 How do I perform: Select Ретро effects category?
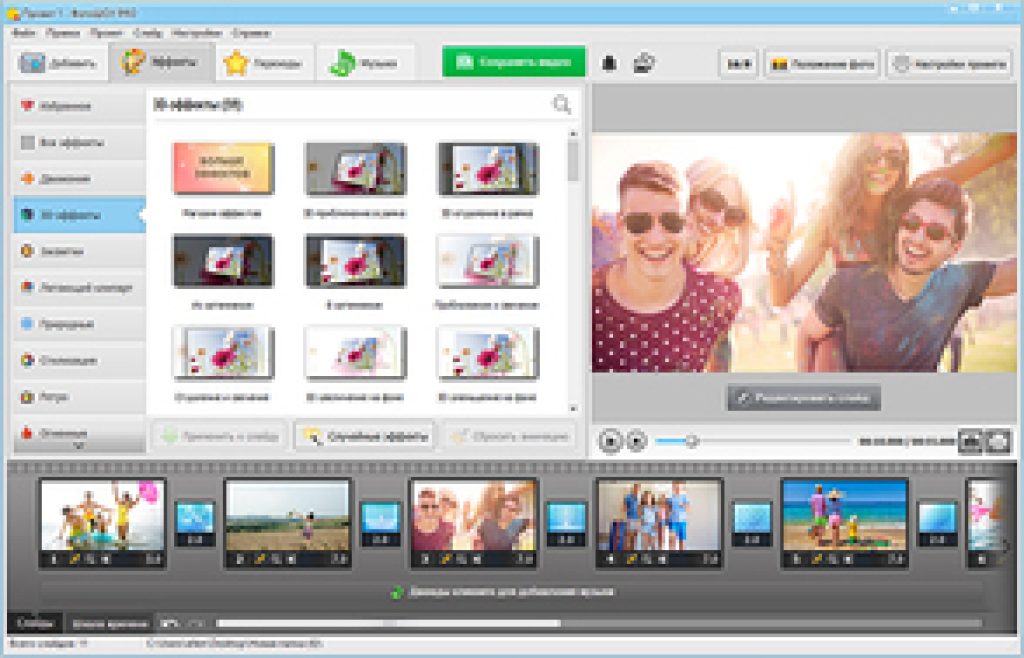point(79,397)
